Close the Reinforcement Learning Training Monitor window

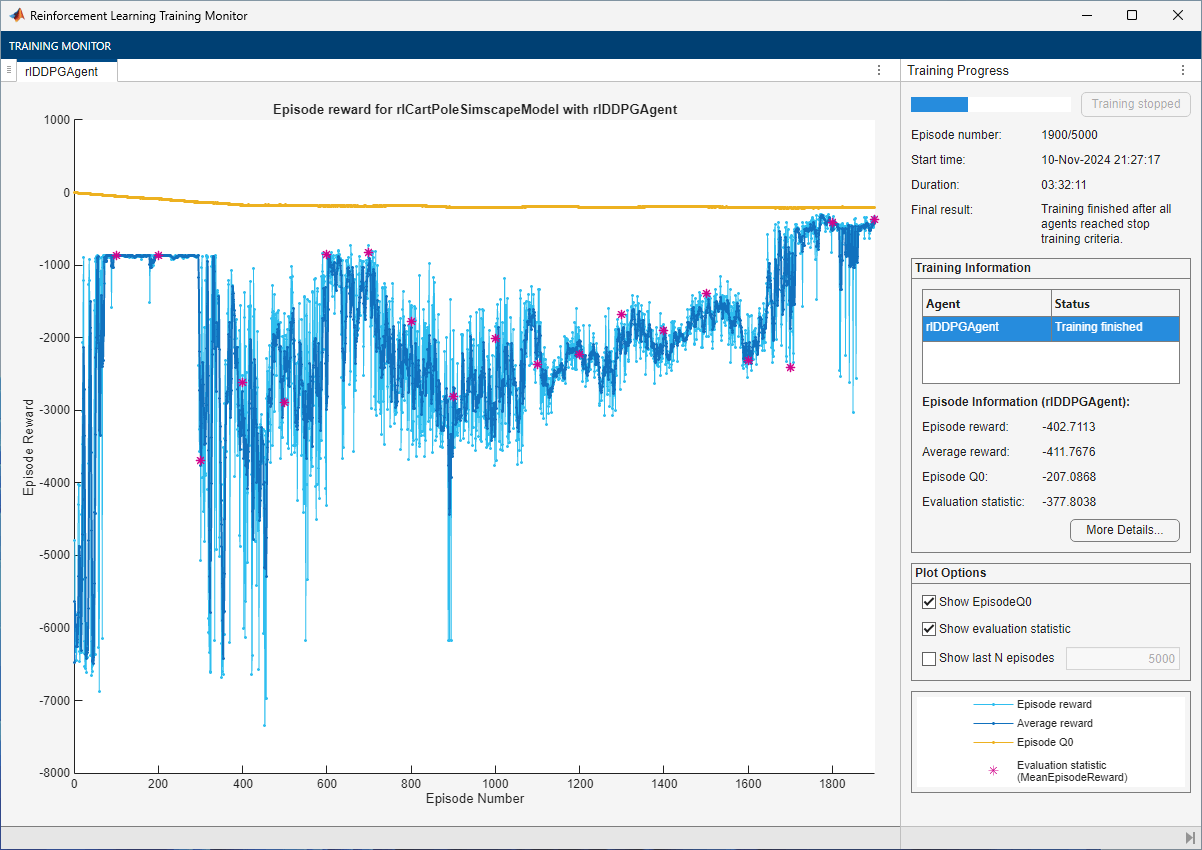[x=1177, y=16]
